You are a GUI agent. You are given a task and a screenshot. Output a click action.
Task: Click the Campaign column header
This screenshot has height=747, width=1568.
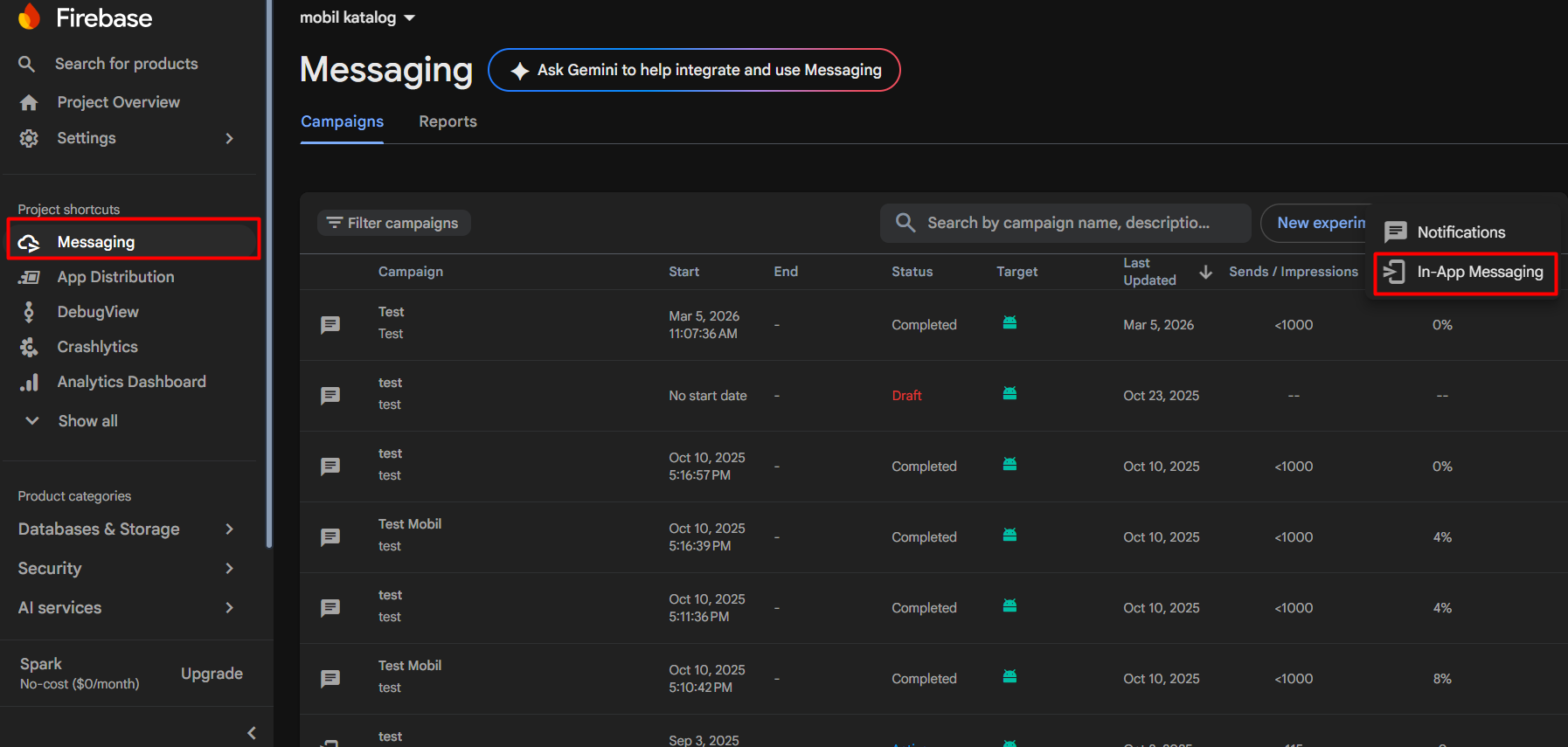tap(411, 272)
